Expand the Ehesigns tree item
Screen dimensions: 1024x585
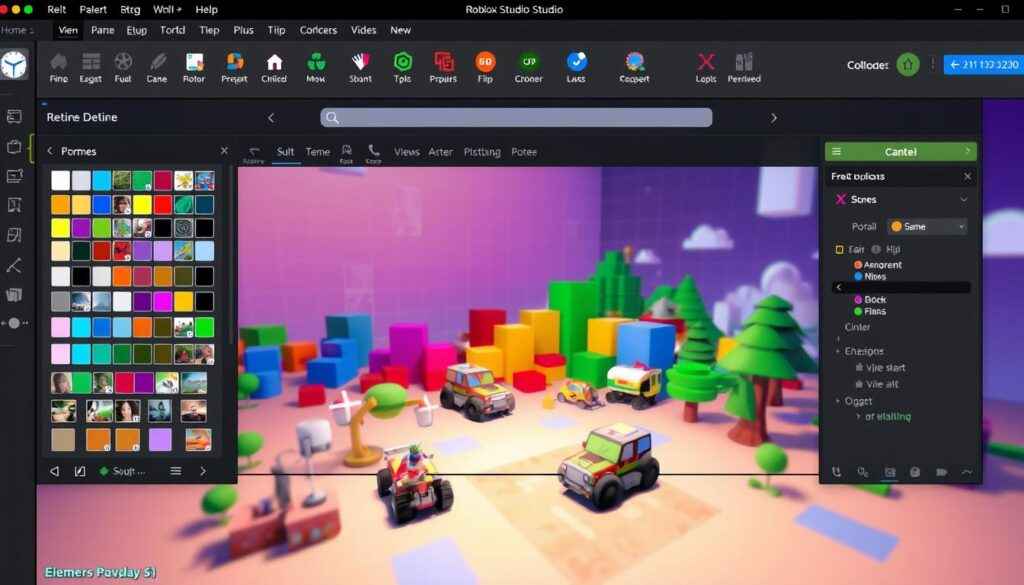(x=838, y=351)
